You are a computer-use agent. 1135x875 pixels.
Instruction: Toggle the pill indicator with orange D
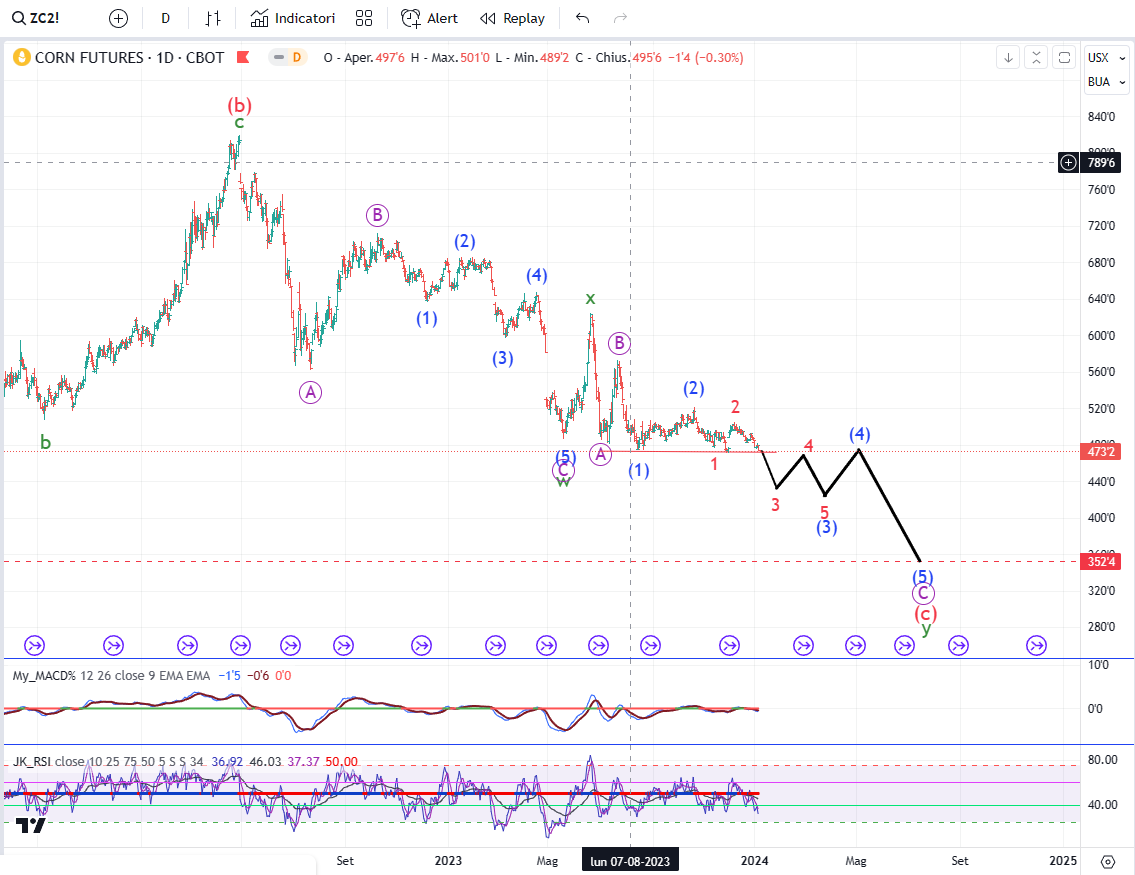coord(288,57)
